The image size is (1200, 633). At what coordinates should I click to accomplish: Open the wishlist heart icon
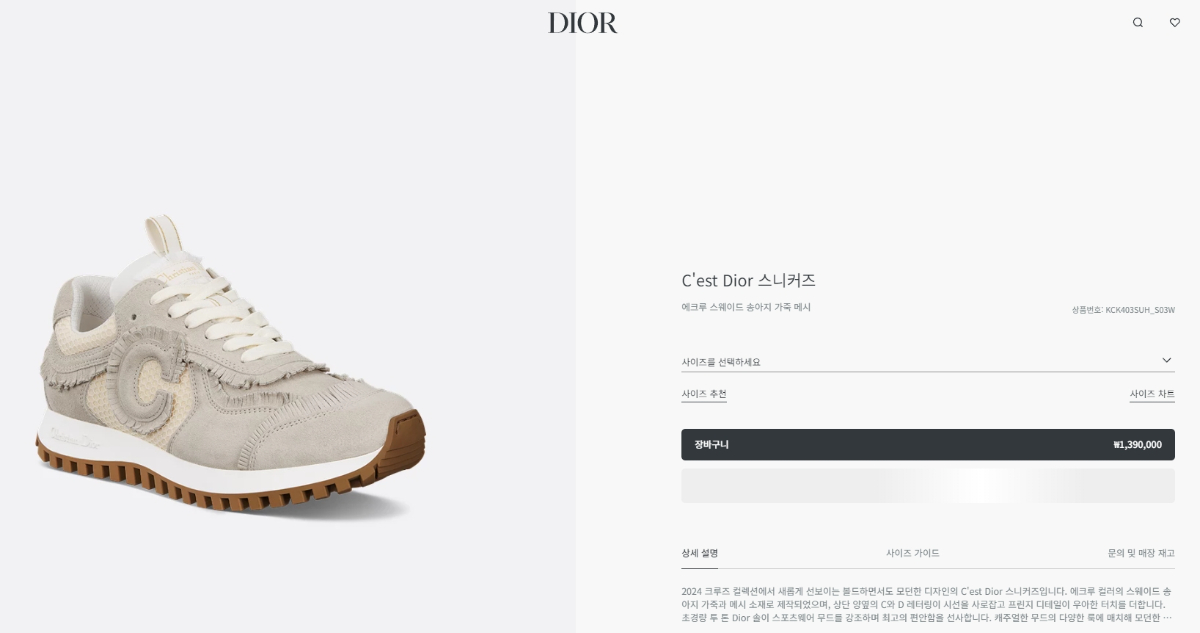coord(1175,22)
